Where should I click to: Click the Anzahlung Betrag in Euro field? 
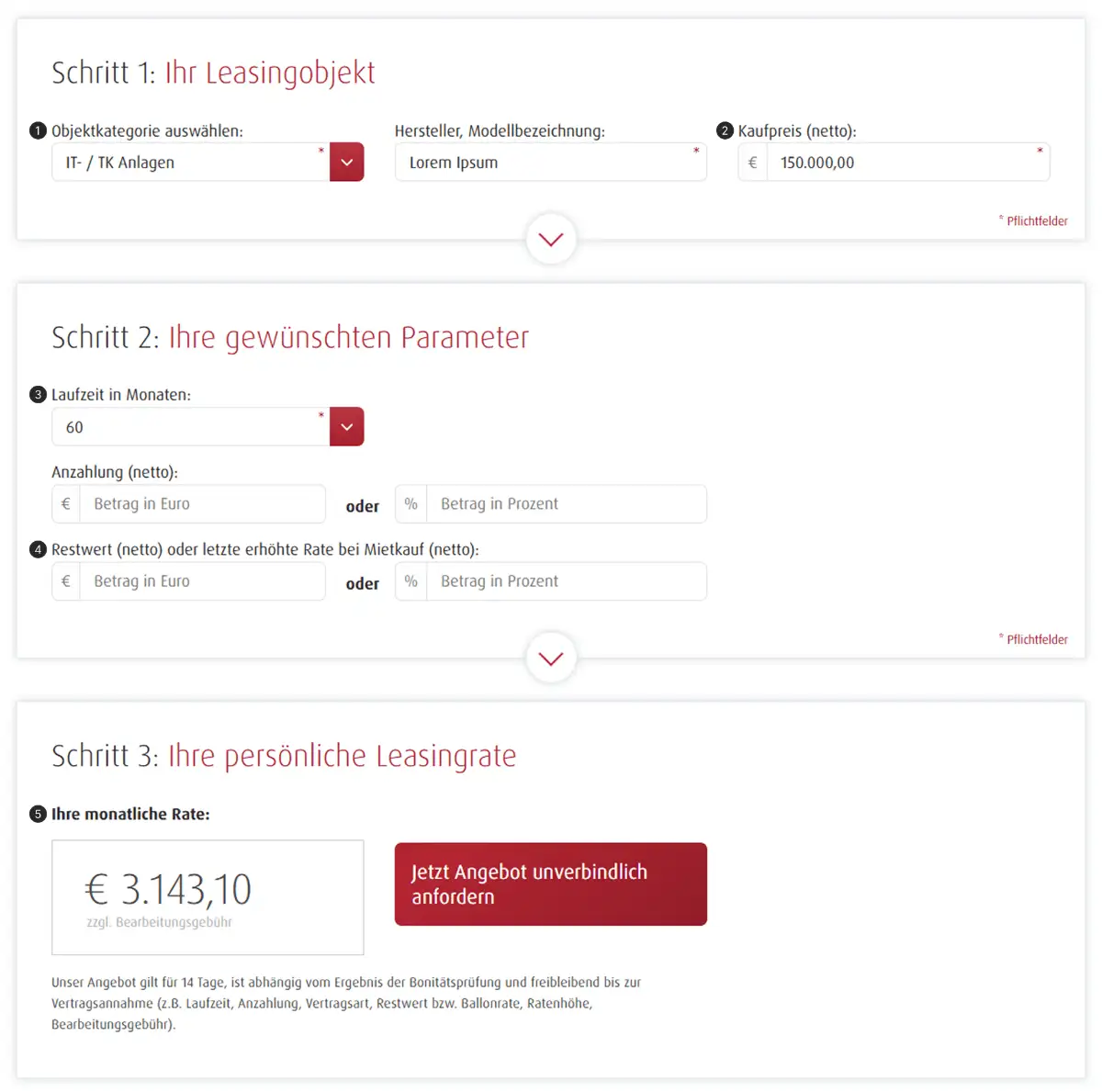202,503
